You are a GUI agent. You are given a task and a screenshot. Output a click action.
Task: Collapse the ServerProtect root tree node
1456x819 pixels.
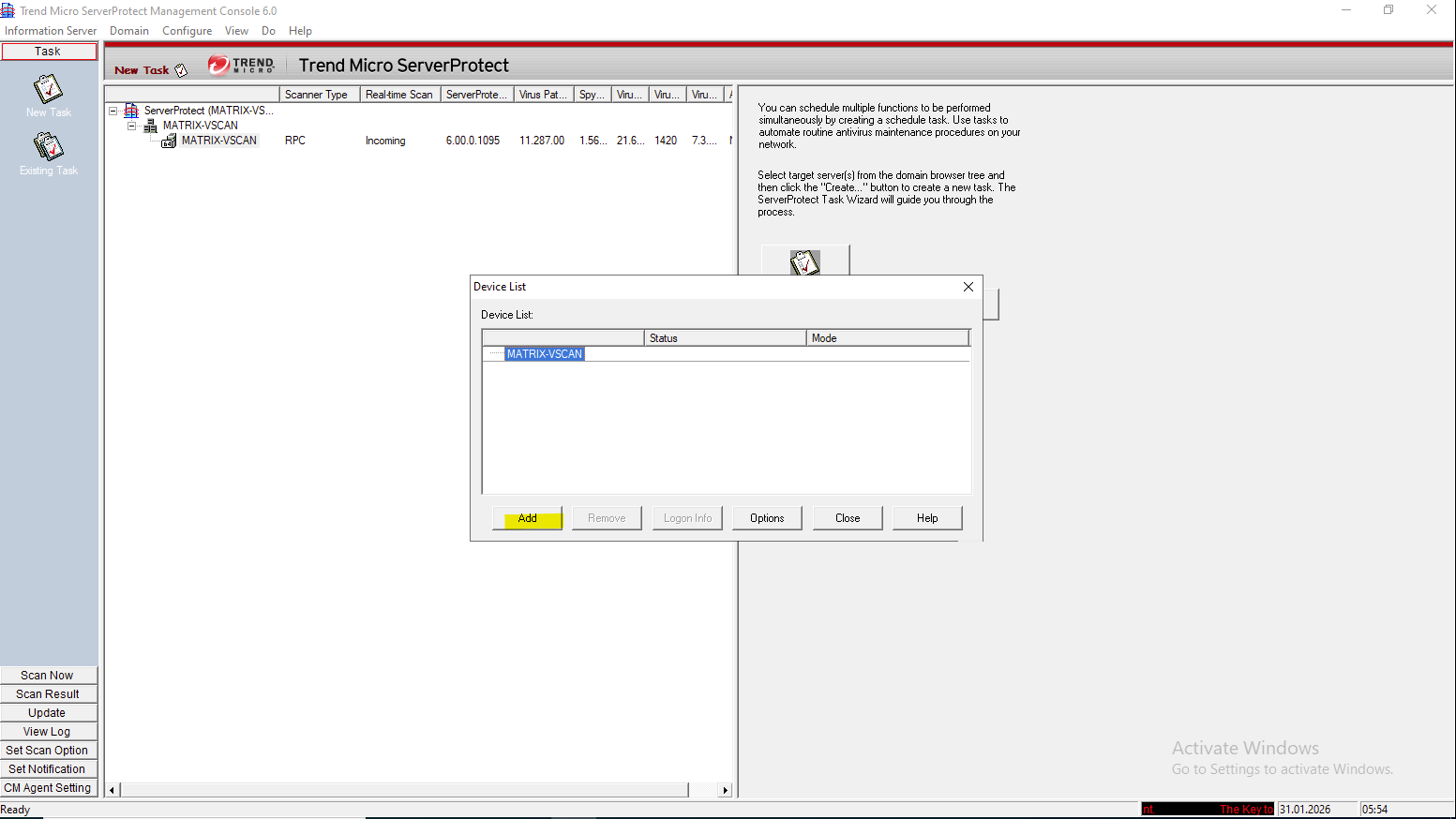[113, 111]
